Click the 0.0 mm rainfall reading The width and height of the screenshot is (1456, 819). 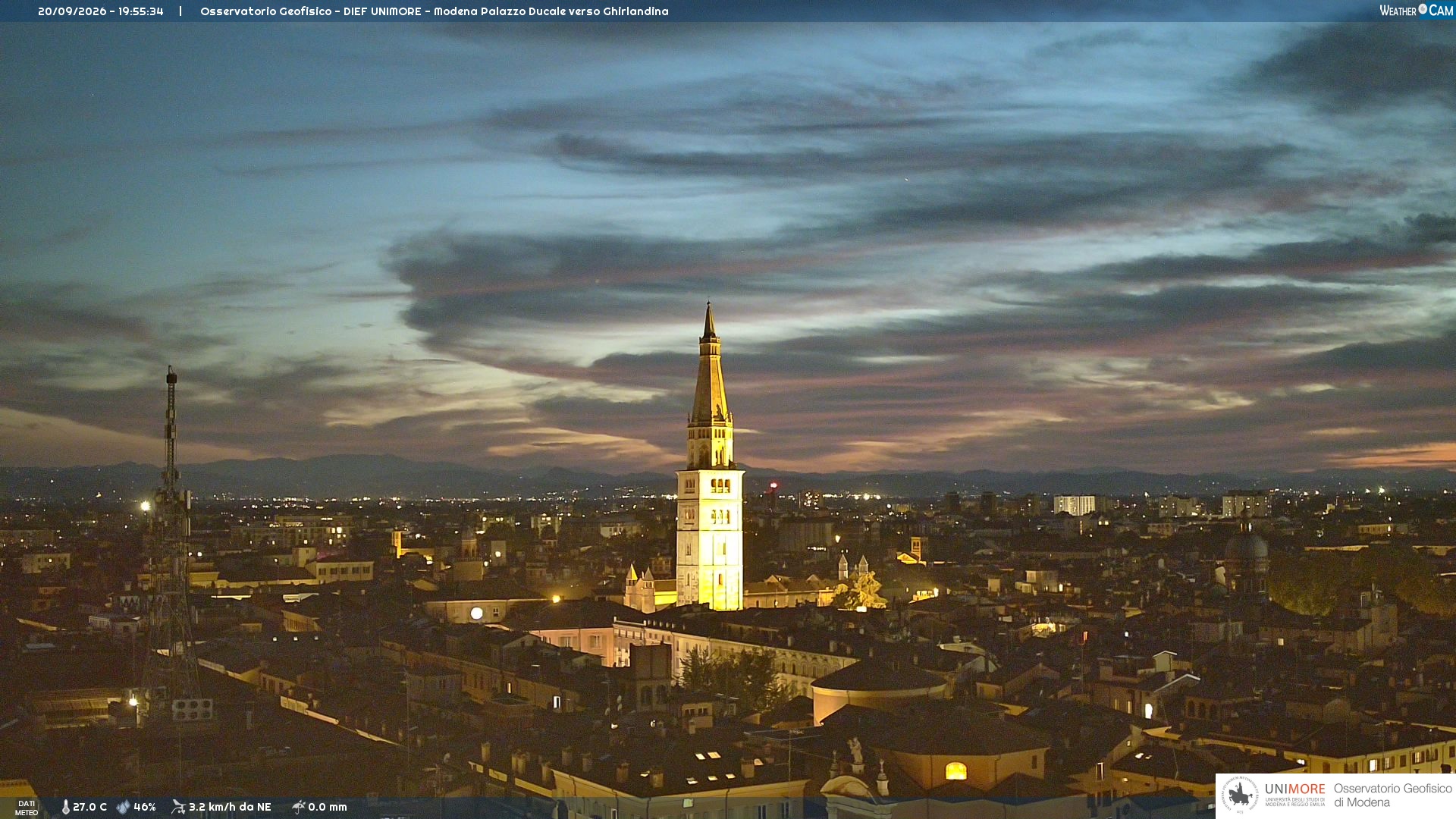pos(328,807)
